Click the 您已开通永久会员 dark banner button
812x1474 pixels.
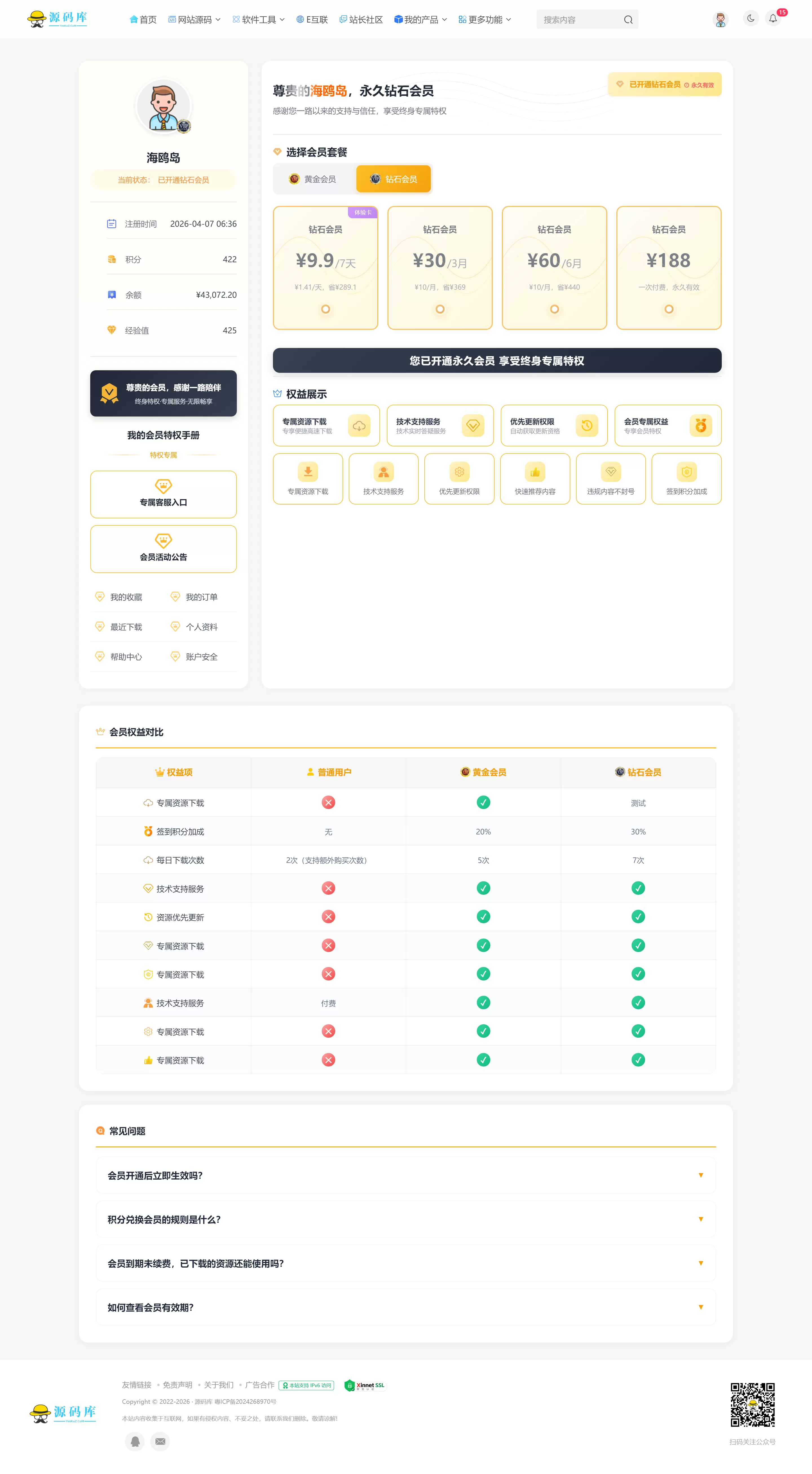point(497,360)
